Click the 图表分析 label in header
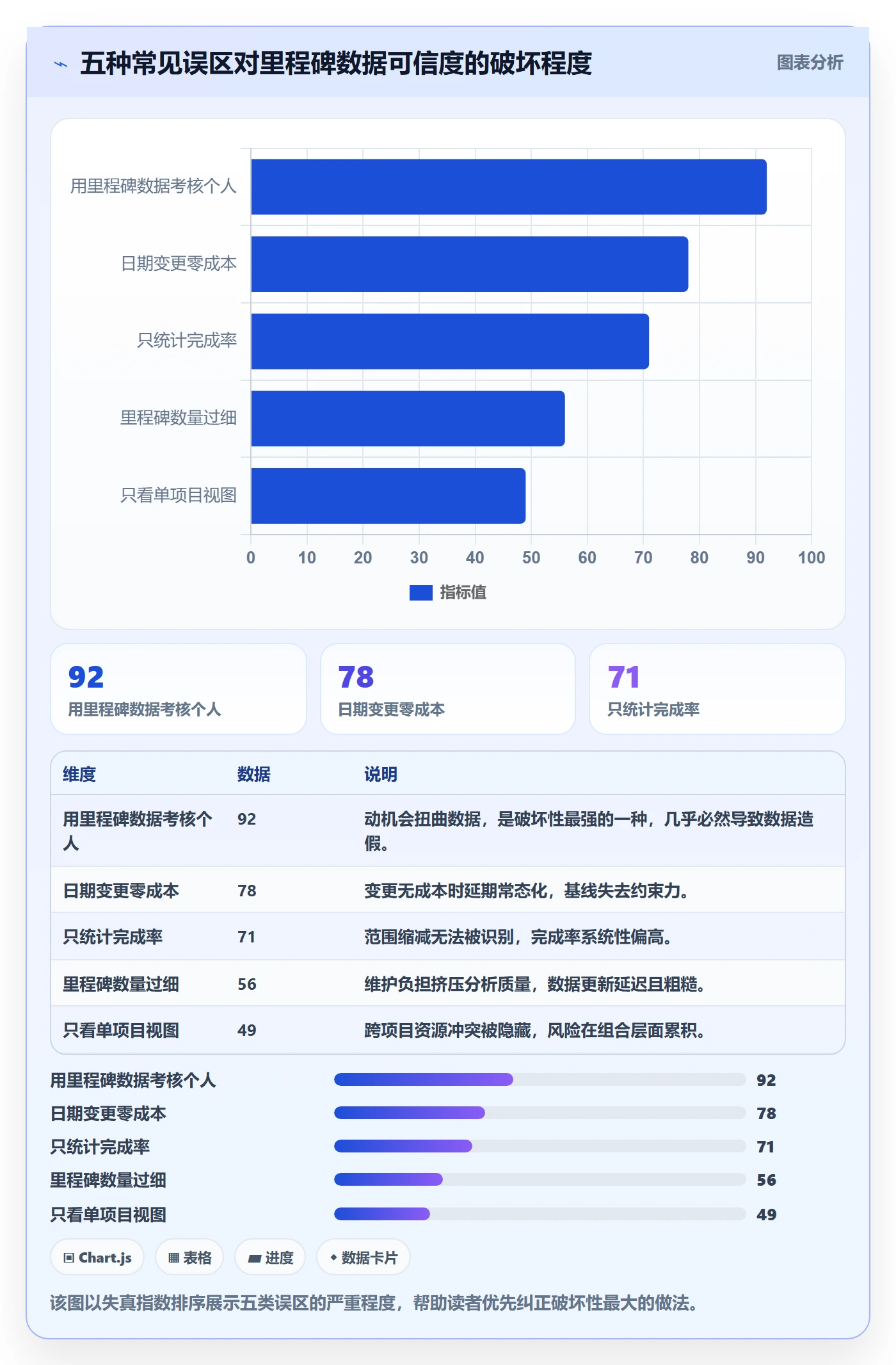The width and height of the screenshot is (896, 1365). coord(810,63)
